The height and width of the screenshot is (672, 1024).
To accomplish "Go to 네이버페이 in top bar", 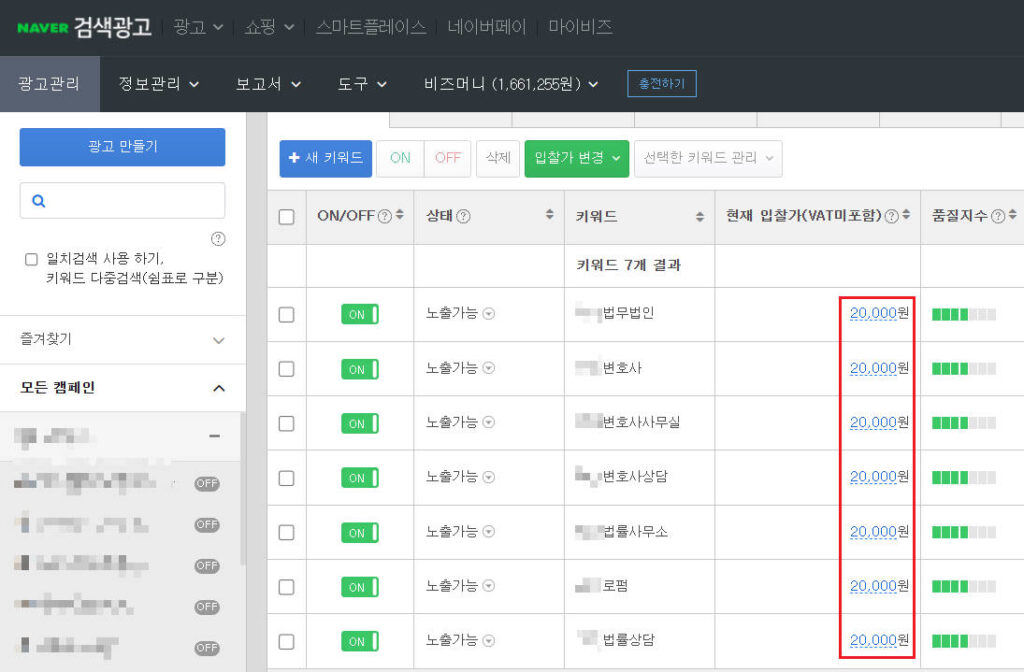I will click(487, 27).
